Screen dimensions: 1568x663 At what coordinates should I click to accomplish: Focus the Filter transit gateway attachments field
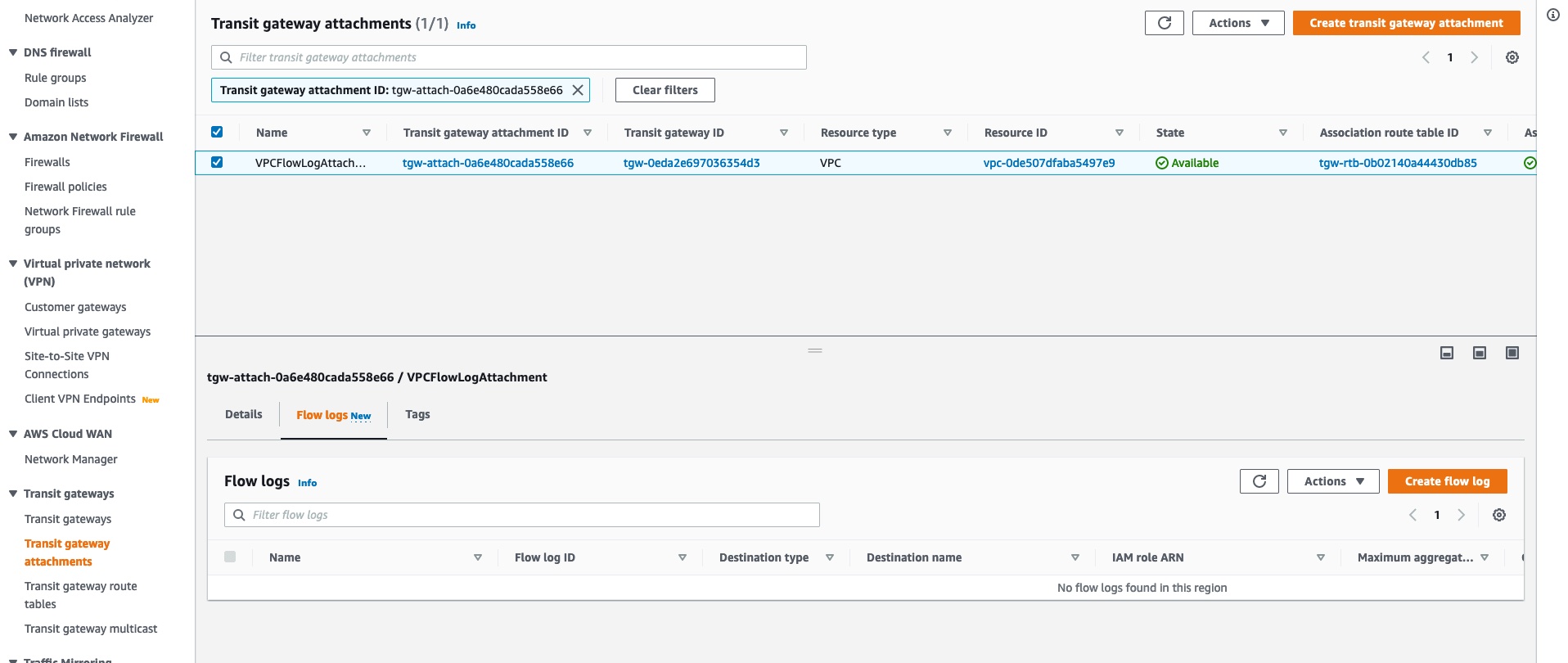[x=509, y=57]
